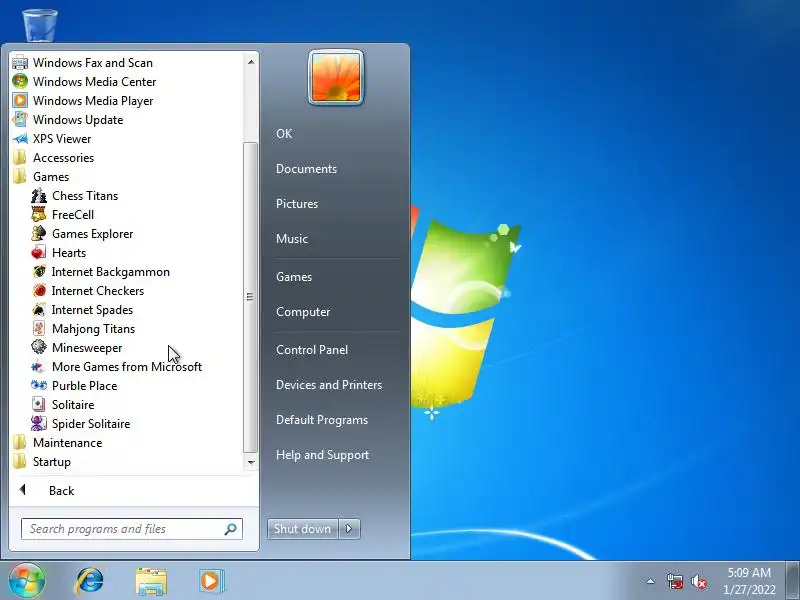Viewport: 800px width, 600px height.
Task: Start Solitaire from its card icon
Action: pos(39,405)
